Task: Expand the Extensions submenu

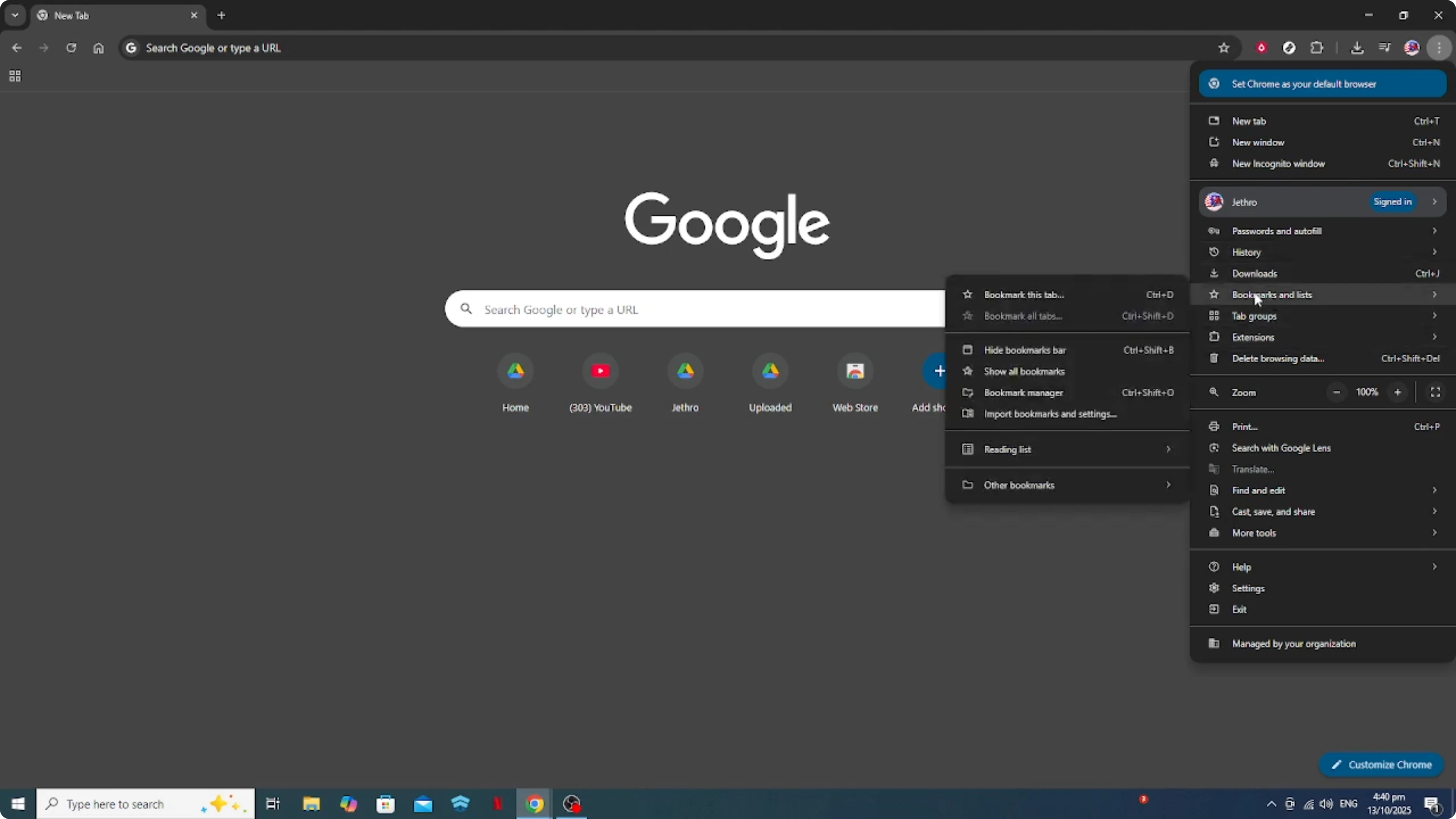Action: coord(1323,337)
